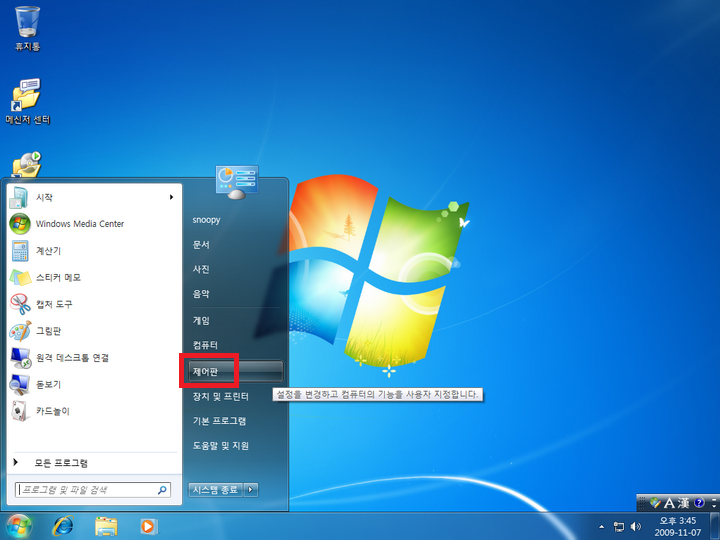
Task: Show hidden tray icons arrow
Action: coord(601,527)
